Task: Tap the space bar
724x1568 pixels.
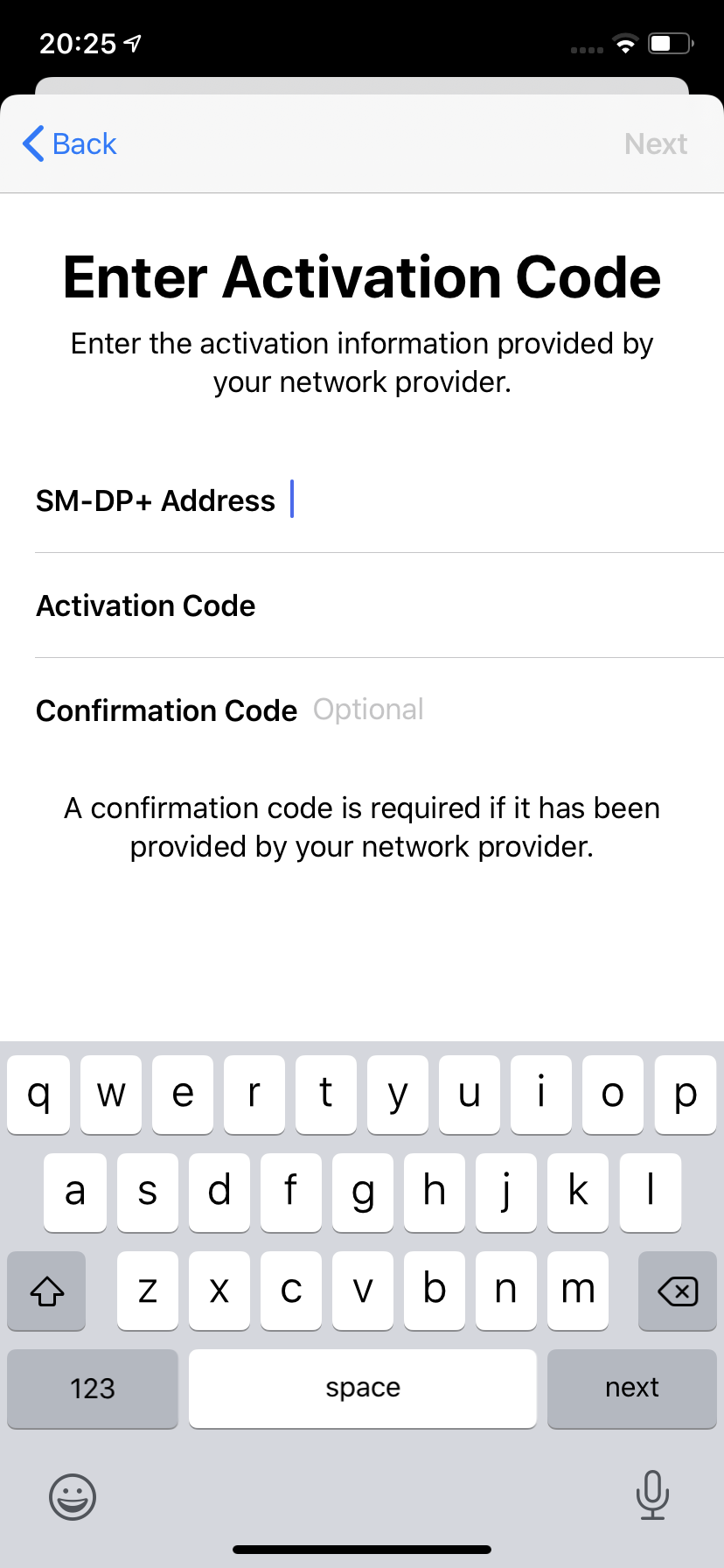Action: (x=362, y=1389)
